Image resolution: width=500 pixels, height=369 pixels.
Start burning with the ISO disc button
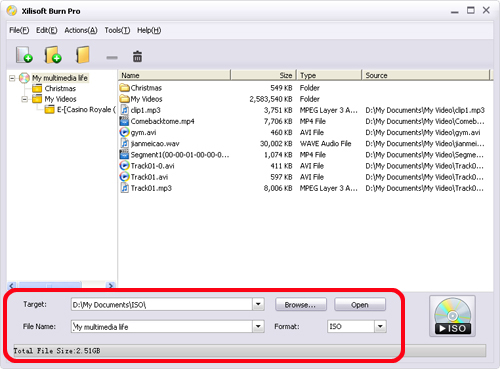coord(452,316)
